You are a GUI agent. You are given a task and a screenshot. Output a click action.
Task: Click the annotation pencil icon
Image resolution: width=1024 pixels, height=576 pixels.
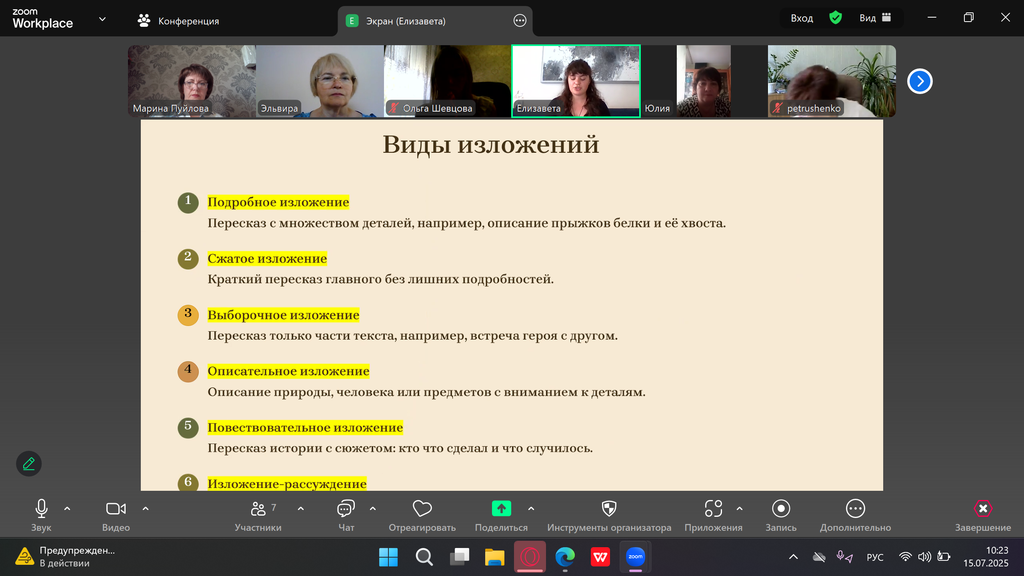pyautogui.click(x=29, y=463)
